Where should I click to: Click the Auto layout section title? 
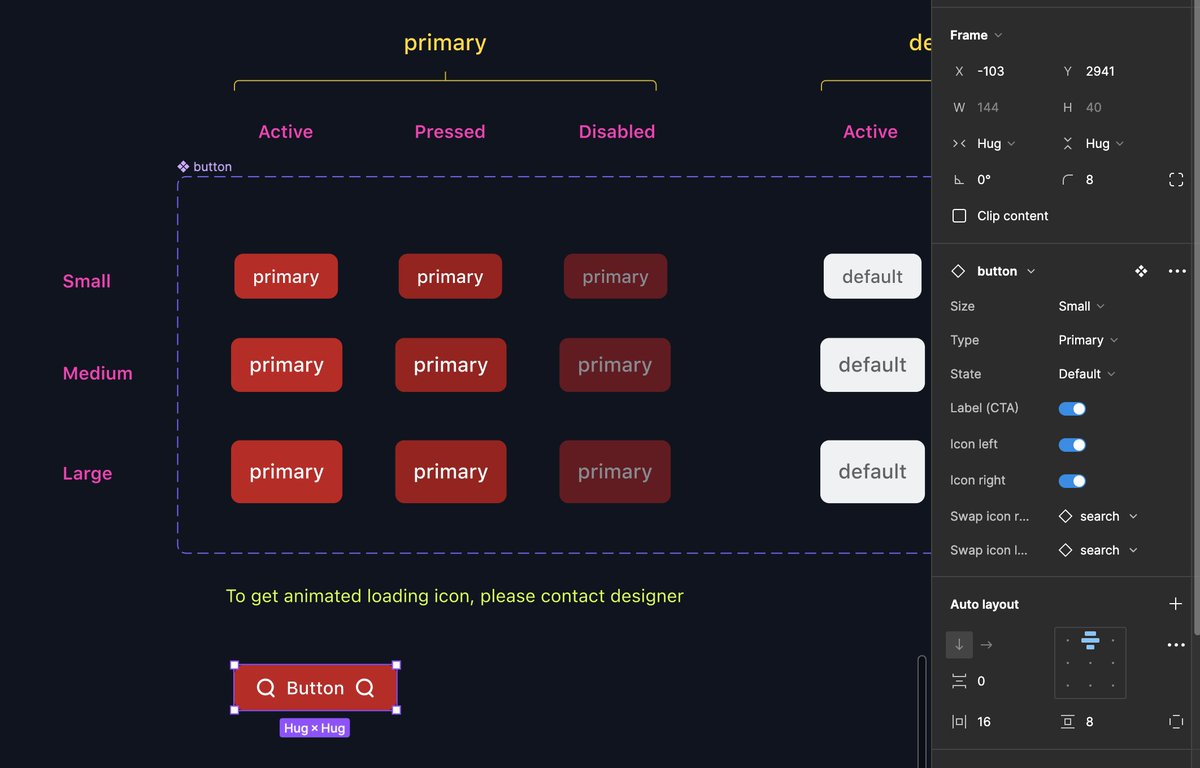click(x=985, y=604)
